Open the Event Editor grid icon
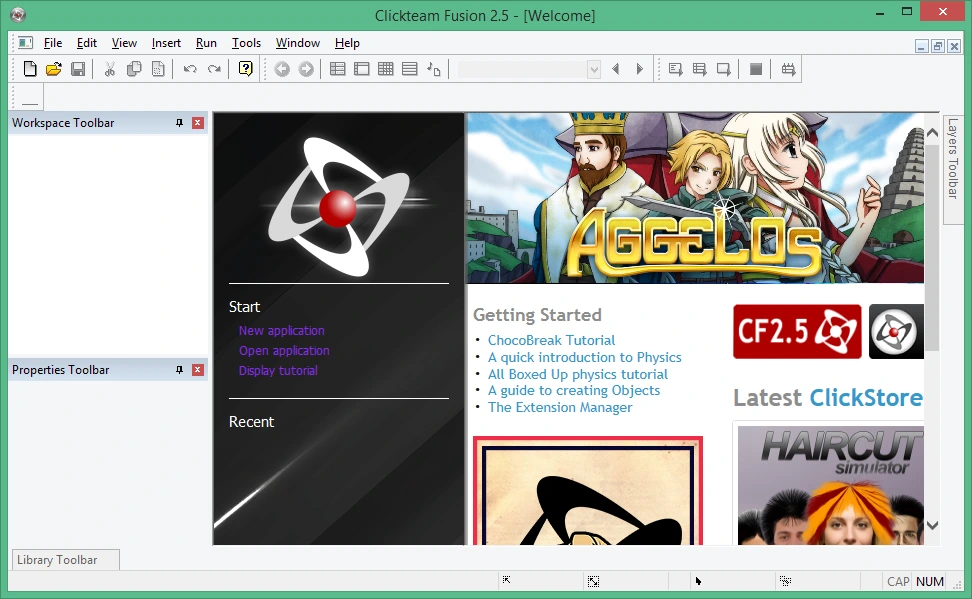Viewport: 972px width, 599px height. (x=386, y=69)
